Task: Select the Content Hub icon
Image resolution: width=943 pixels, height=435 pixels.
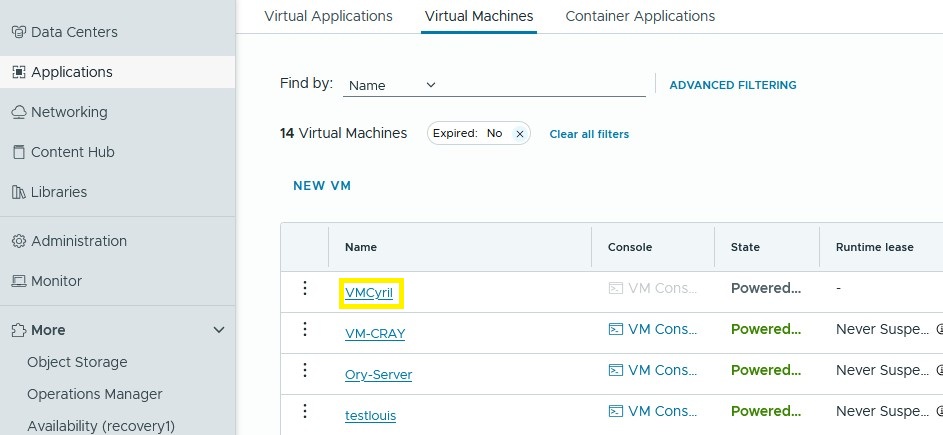Action: (x=18, y=152)
